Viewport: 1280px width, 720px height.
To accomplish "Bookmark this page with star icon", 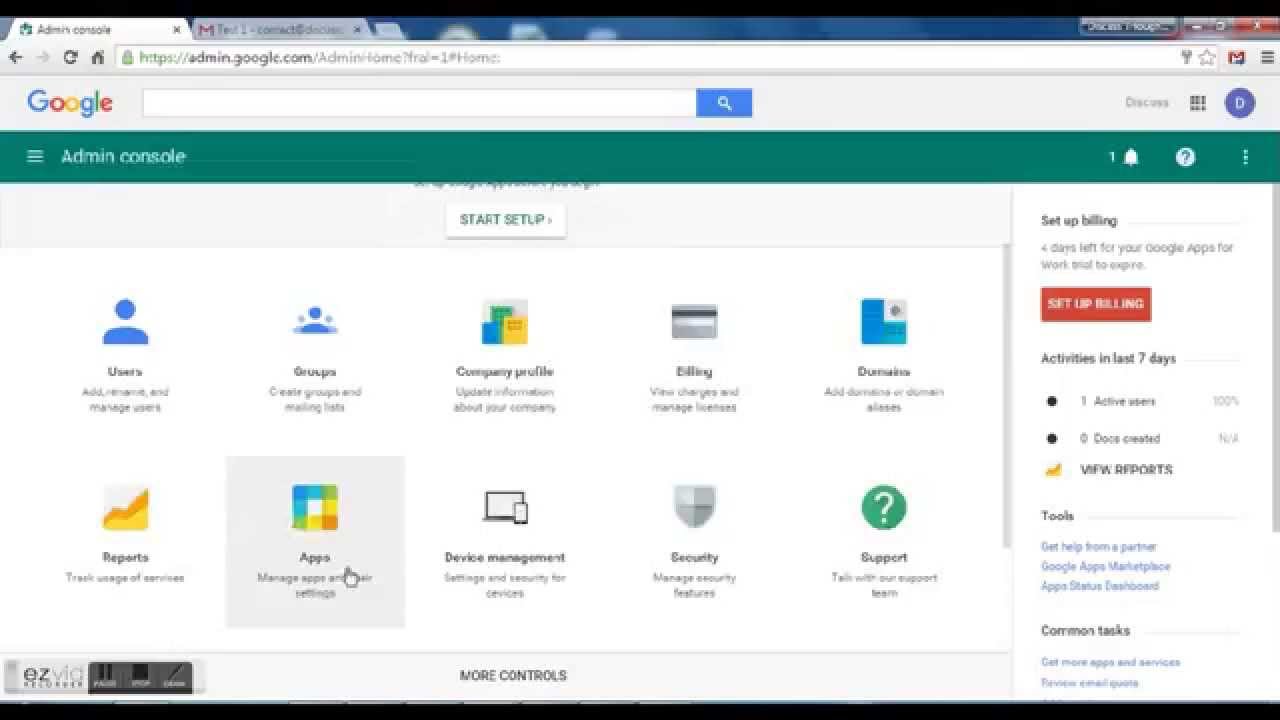I will 1207,57.
